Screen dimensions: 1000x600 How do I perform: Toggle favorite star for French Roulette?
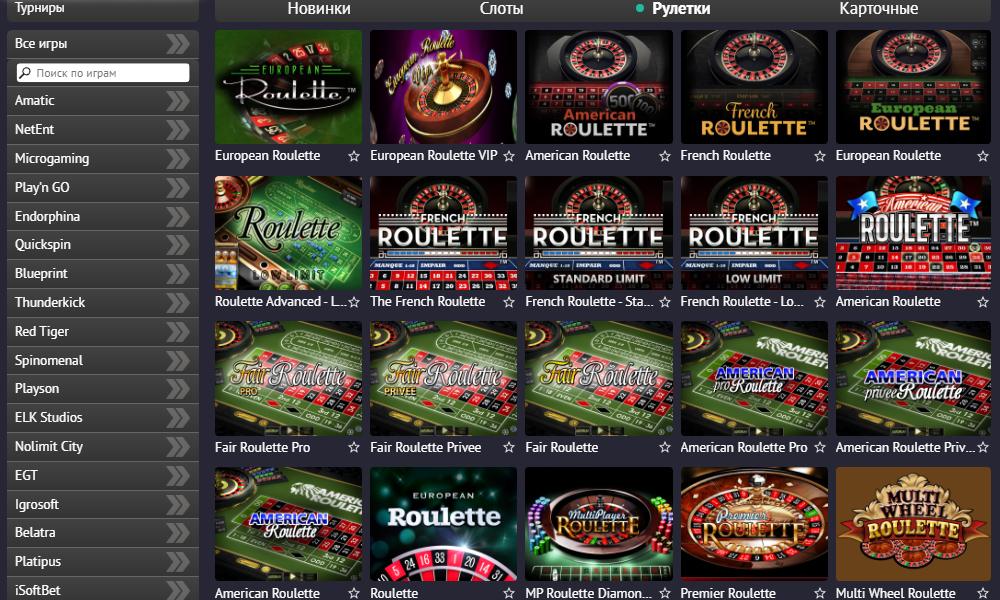coord(820,156)
